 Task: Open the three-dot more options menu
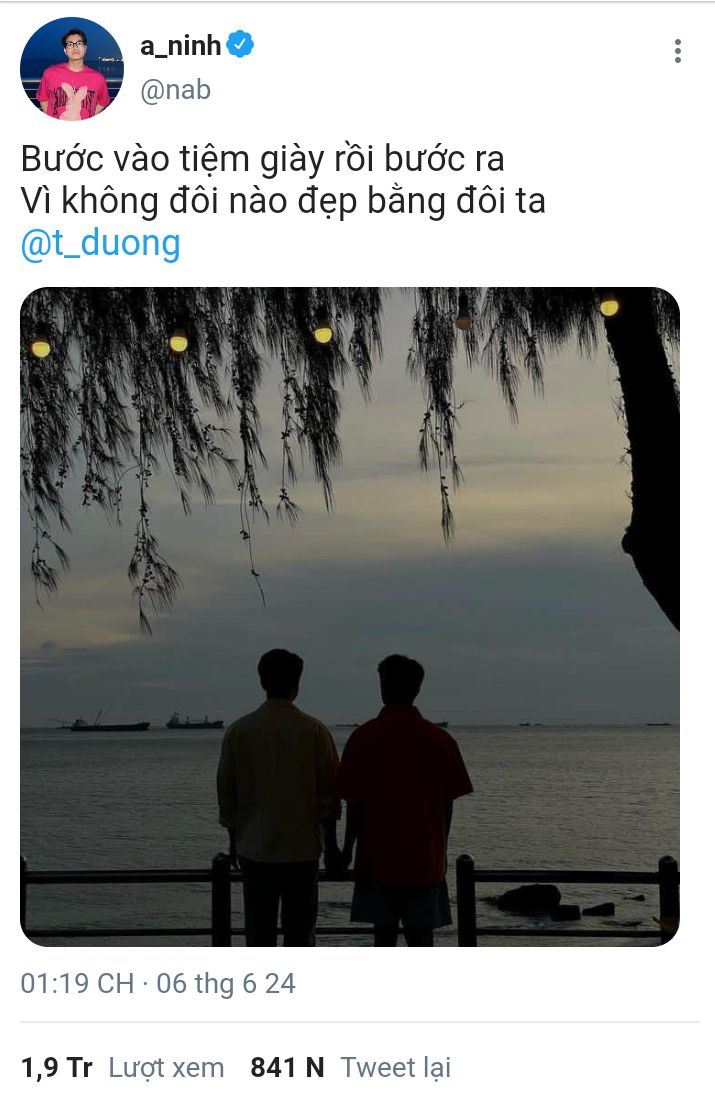click(678, 51)
